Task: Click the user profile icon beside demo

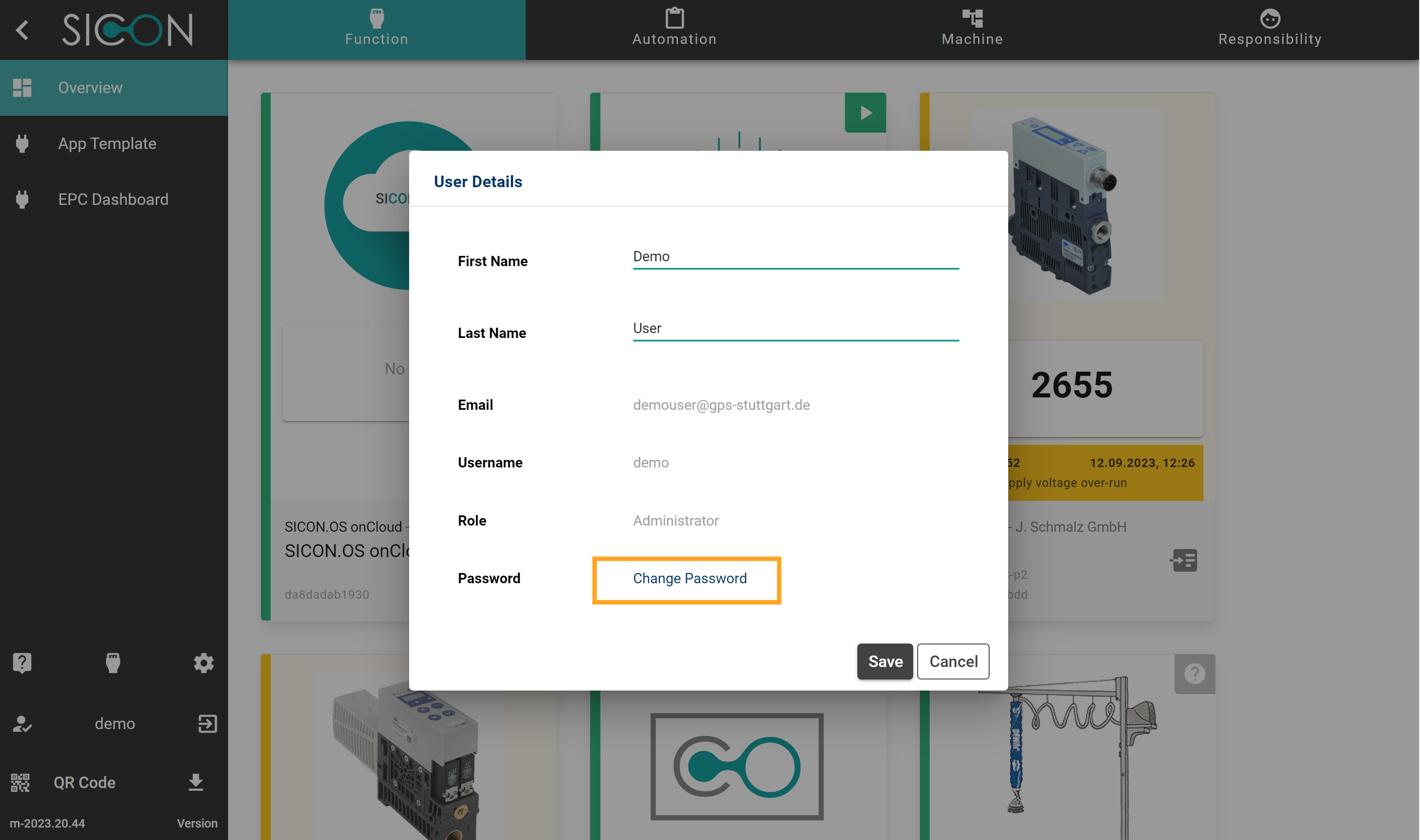Action: pyautogui.click(x=22, y=723)
